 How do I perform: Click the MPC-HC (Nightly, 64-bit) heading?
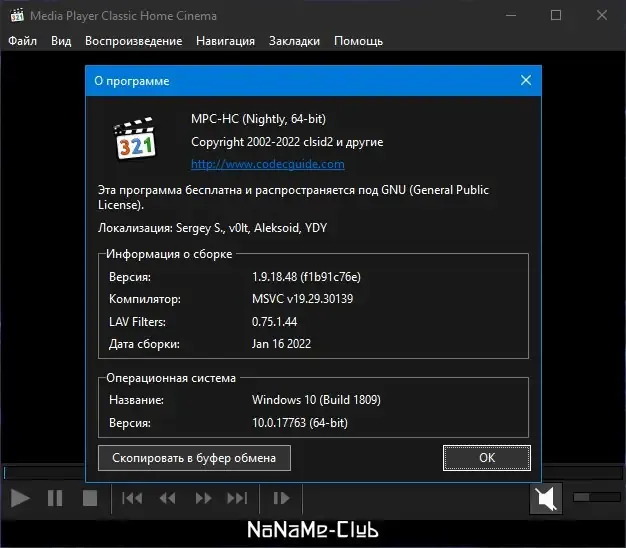tap(258, 119)
